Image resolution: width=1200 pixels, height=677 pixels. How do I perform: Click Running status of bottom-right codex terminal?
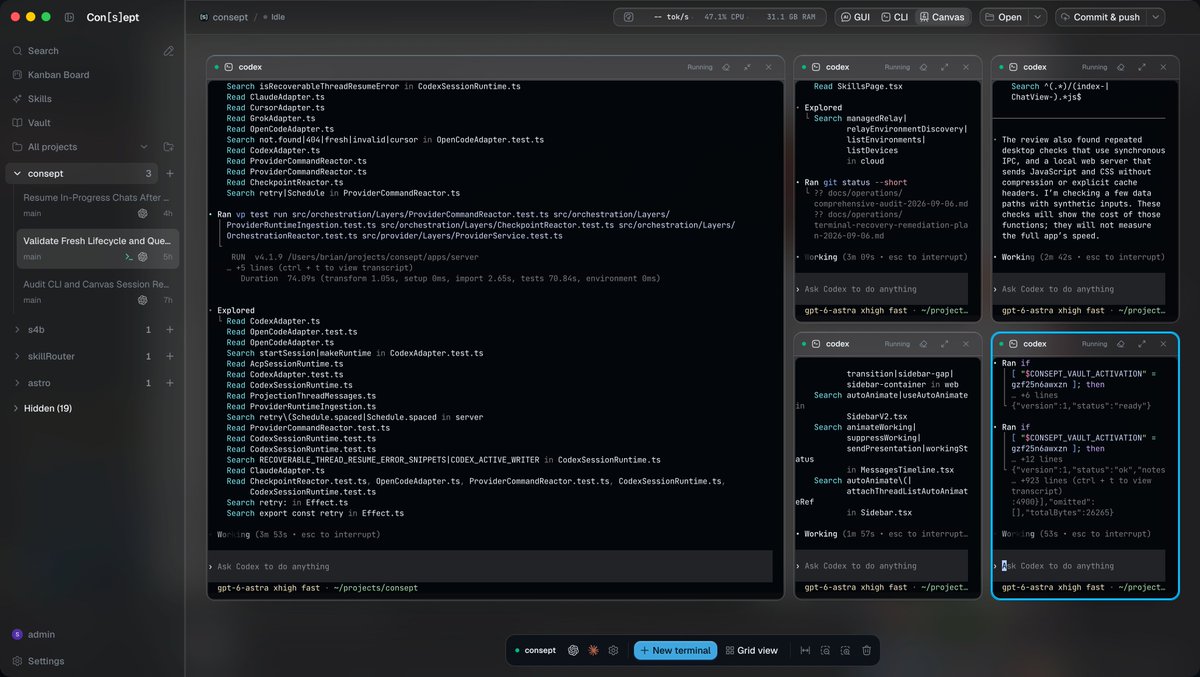(1094, 344)
